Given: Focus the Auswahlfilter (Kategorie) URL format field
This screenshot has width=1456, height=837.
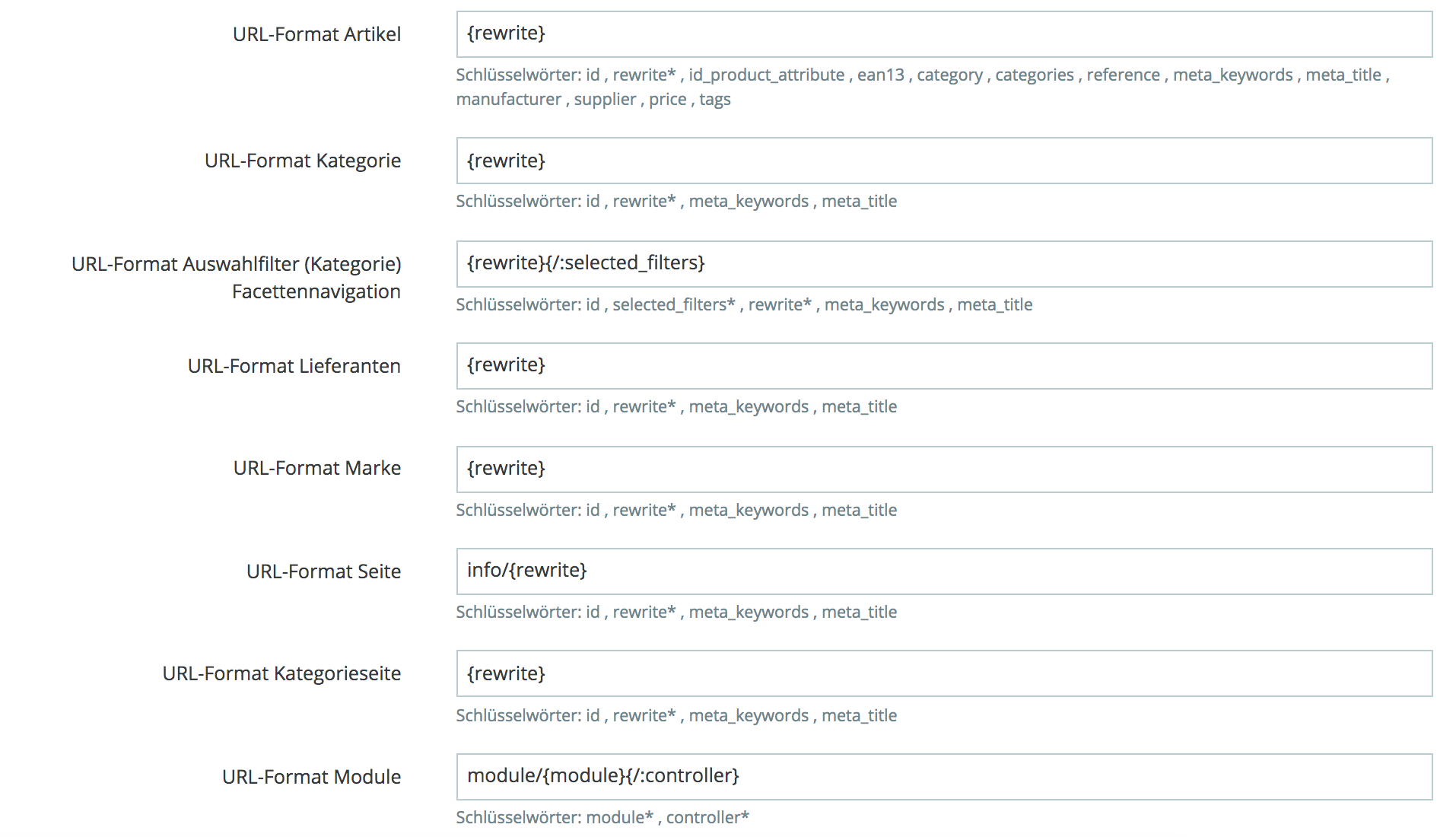Looking at the screenshot, I should [944, 264].
